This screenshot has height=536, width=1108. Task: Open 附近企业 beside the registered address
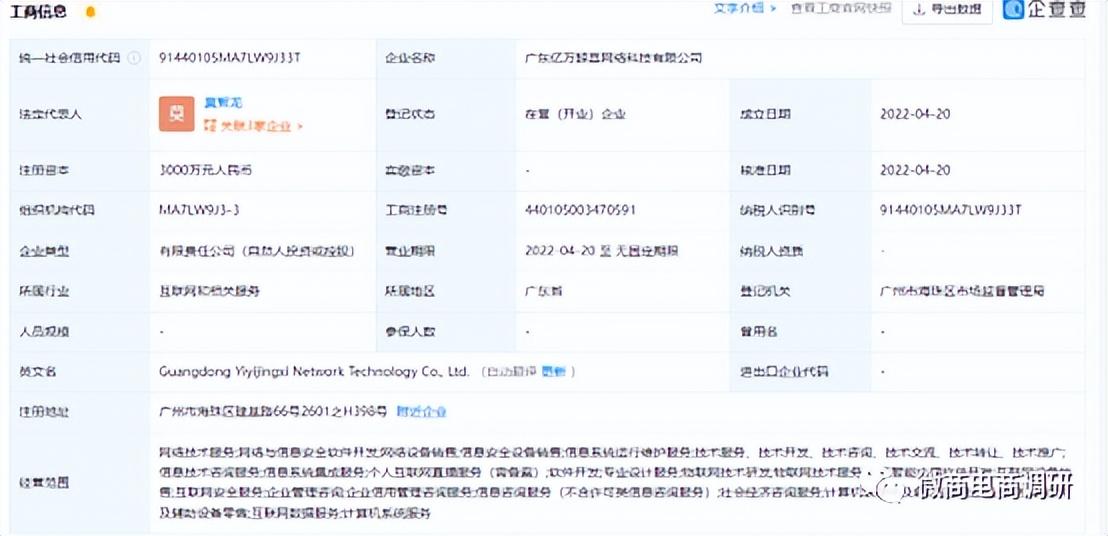coord(421,411)
